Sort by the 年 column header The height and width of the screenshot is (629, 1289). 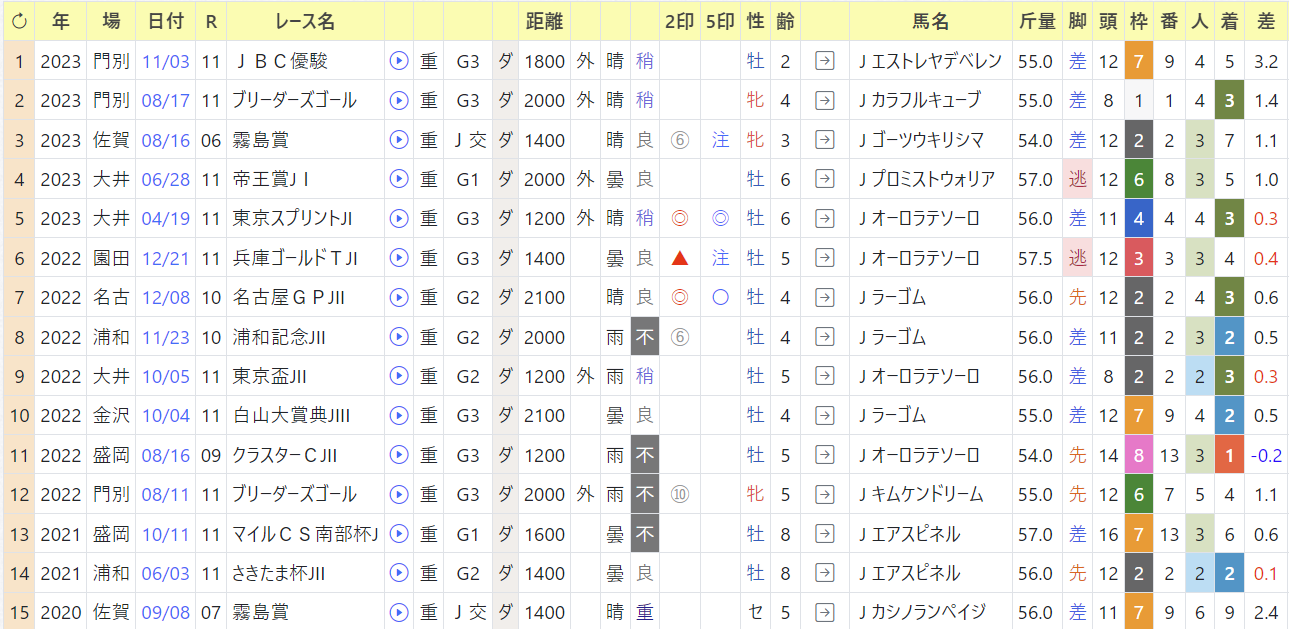(61, 21)
